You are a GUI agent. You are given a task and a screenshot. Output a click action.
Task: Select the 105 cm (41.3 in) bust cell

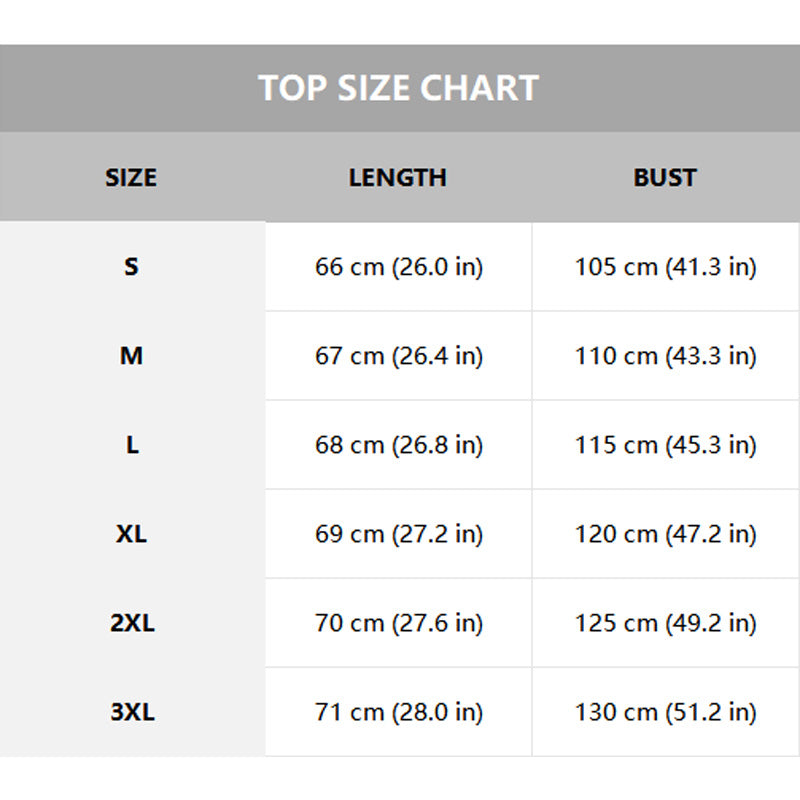pos(666,267)
